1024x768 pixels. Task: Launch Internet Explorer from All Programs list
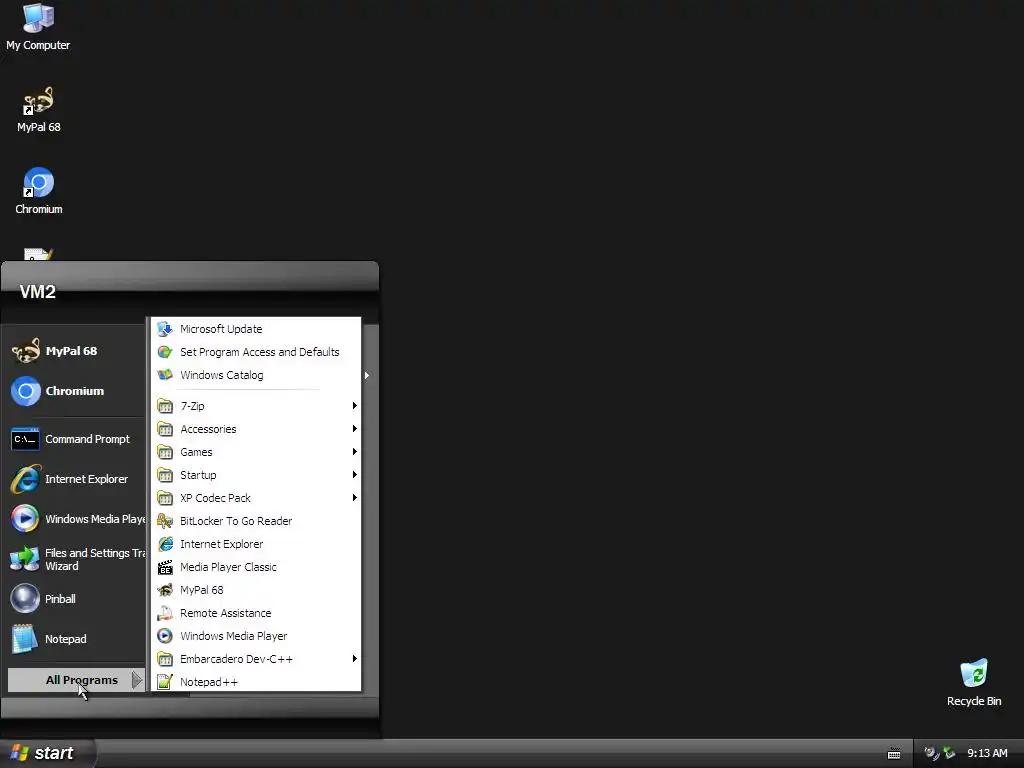(x=256, y=544)
